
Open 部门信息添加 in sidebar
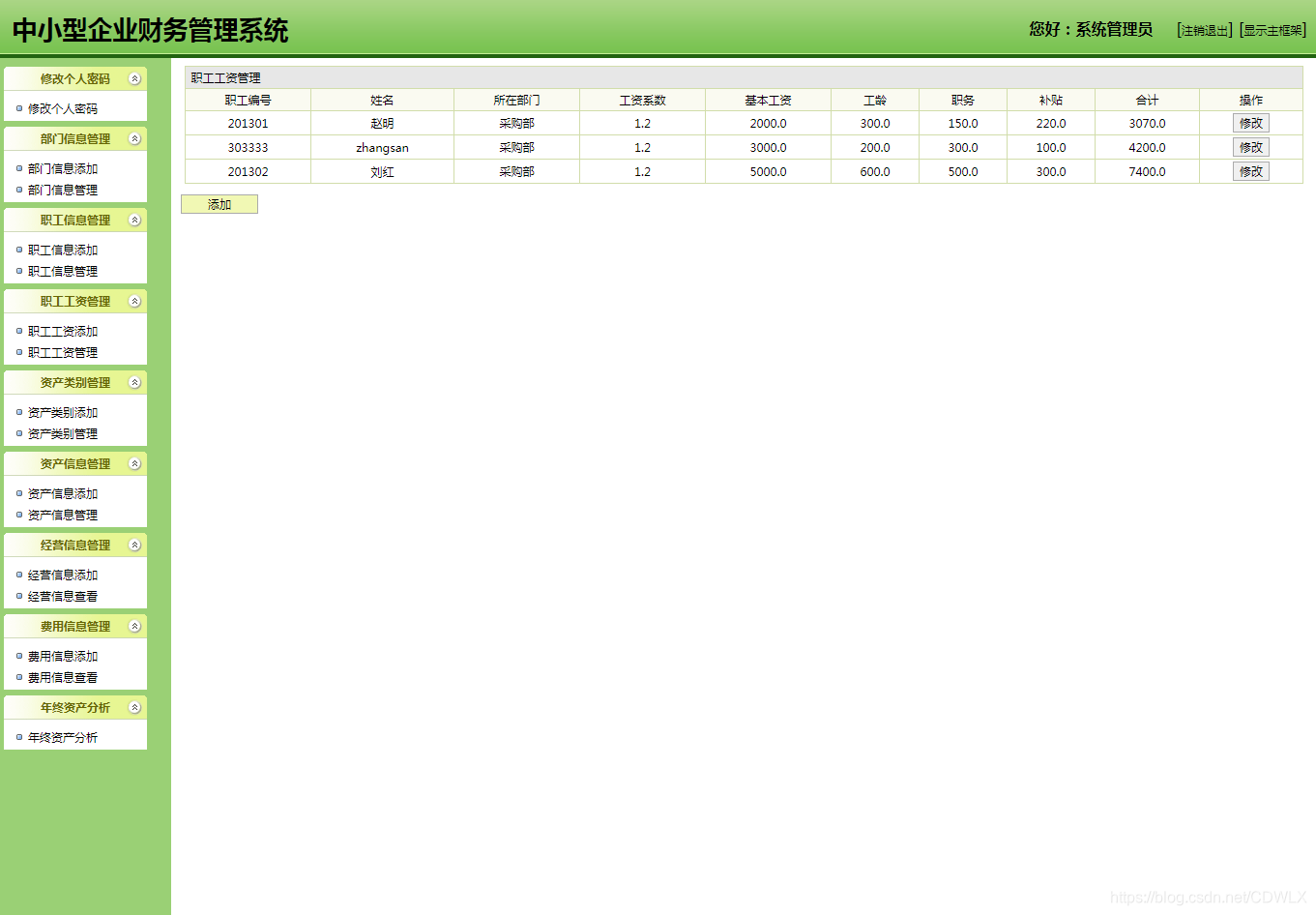(63, 169)
